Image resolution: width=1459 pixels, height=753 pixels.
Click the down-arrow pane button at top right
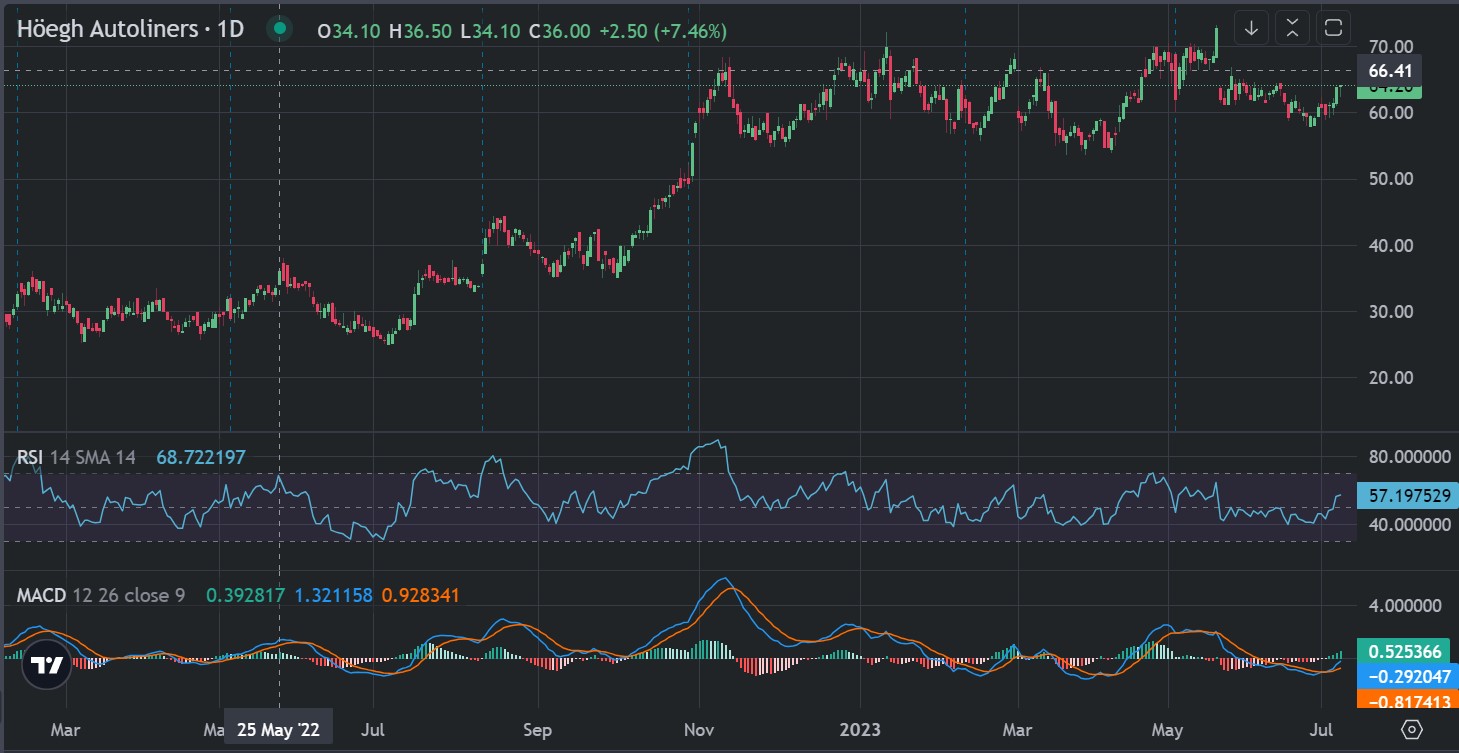click(x=1251, y=28)
